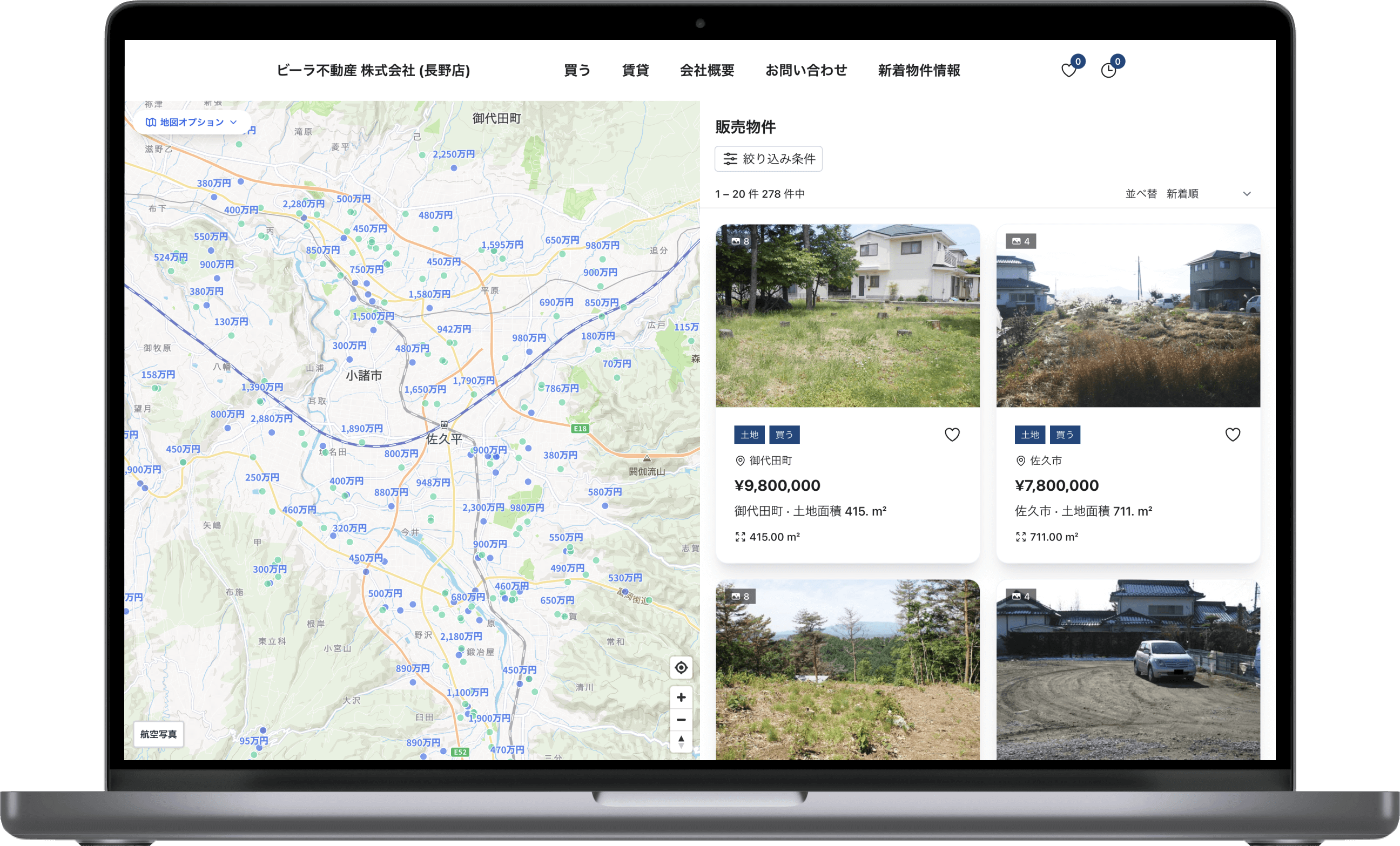Click 佐久市 · 土地面積 711. m² title
The image size is (1400, 846).
pos(1083,511)
